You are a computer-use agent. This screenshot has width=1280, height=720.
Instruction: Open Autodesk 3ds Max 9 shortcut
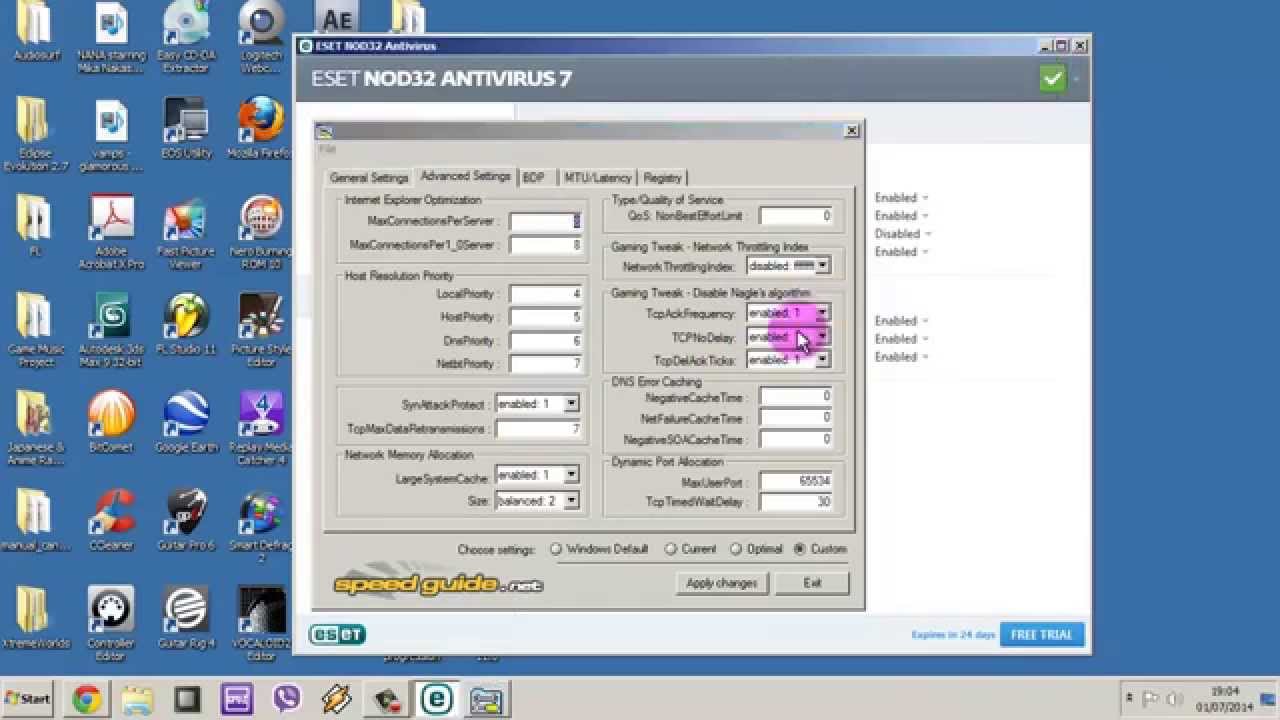111,330
